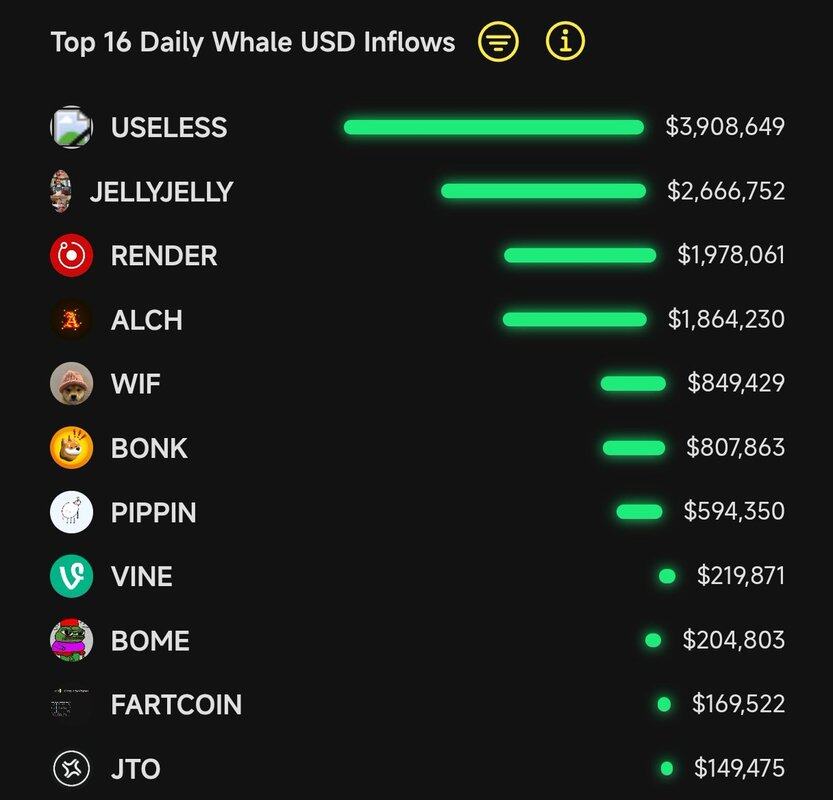This screenshot has width=833, height=800.
Task: Select the JELLYJELLY token thumbnail
Action: (x=61, y=191)
